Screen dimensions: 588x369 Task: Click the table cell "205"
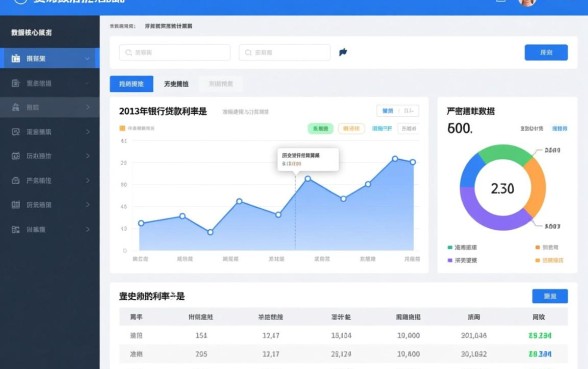(201, 354)
